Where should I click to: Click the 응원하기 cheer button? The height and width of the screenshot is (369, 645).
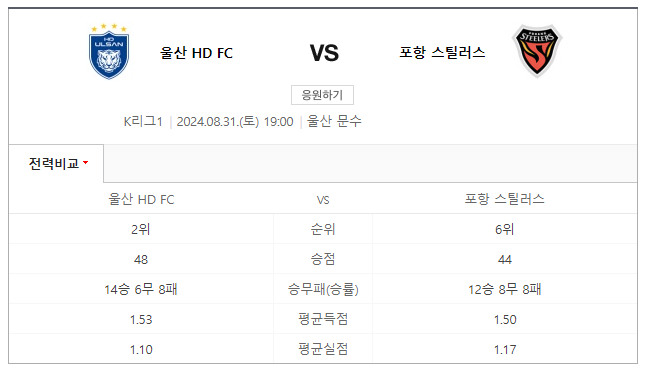point(322,95)
